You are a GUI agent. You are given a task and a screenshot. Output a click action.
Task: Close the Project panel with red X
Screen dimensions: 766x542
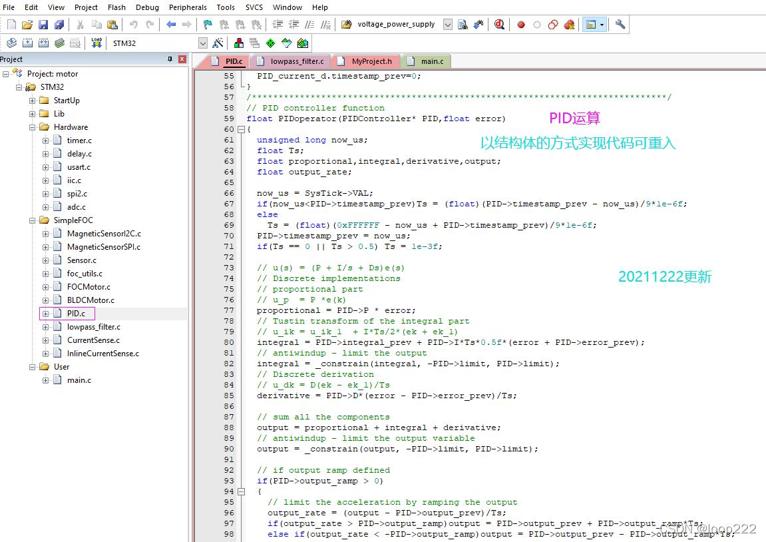click(x=182, y=59)
